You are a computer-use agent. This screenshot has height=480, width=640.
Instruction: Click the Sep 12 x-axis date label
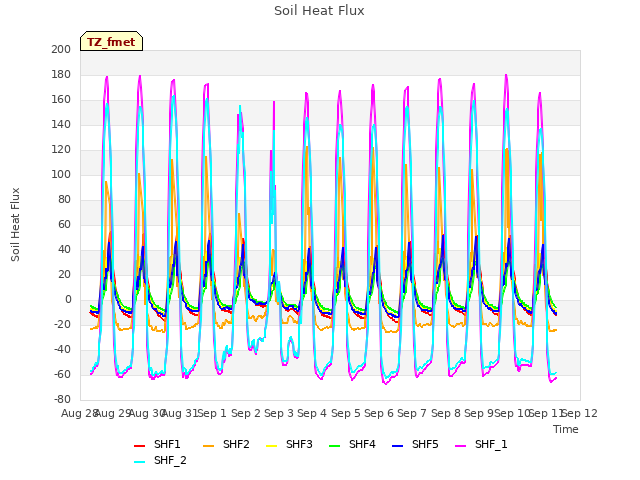click(x=580, y=413)
